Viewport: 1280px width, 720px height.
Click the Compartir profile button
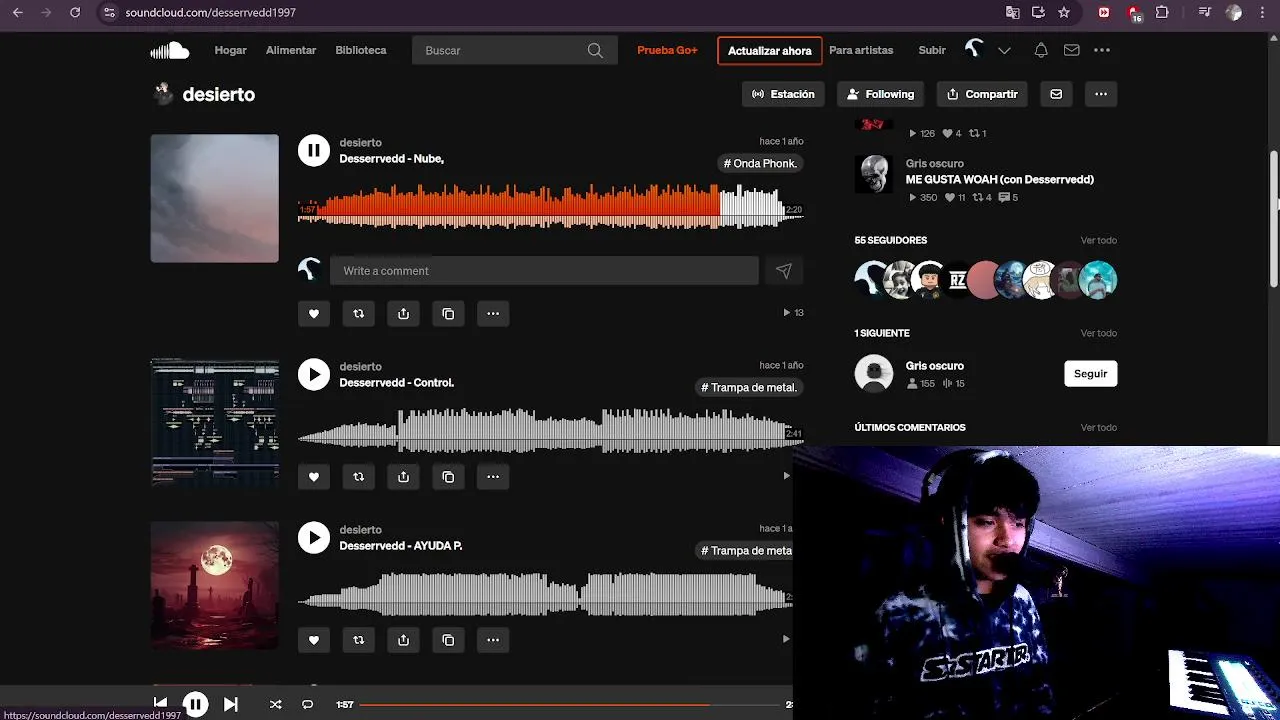(982, 94)
